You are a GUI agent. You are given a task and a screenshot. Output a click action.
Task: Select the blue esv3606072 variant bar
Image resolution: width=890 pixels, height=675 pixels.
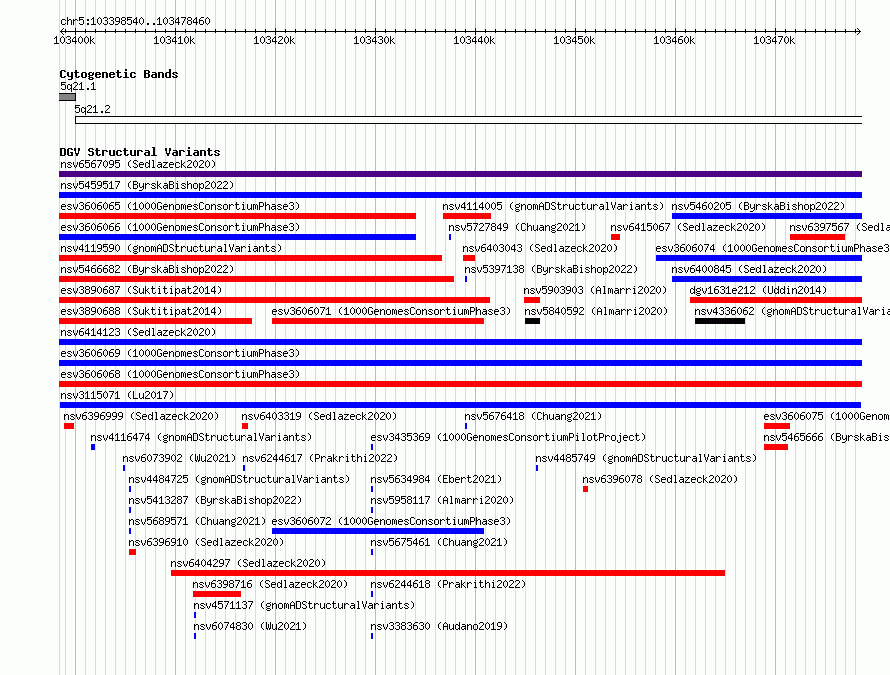378,531
